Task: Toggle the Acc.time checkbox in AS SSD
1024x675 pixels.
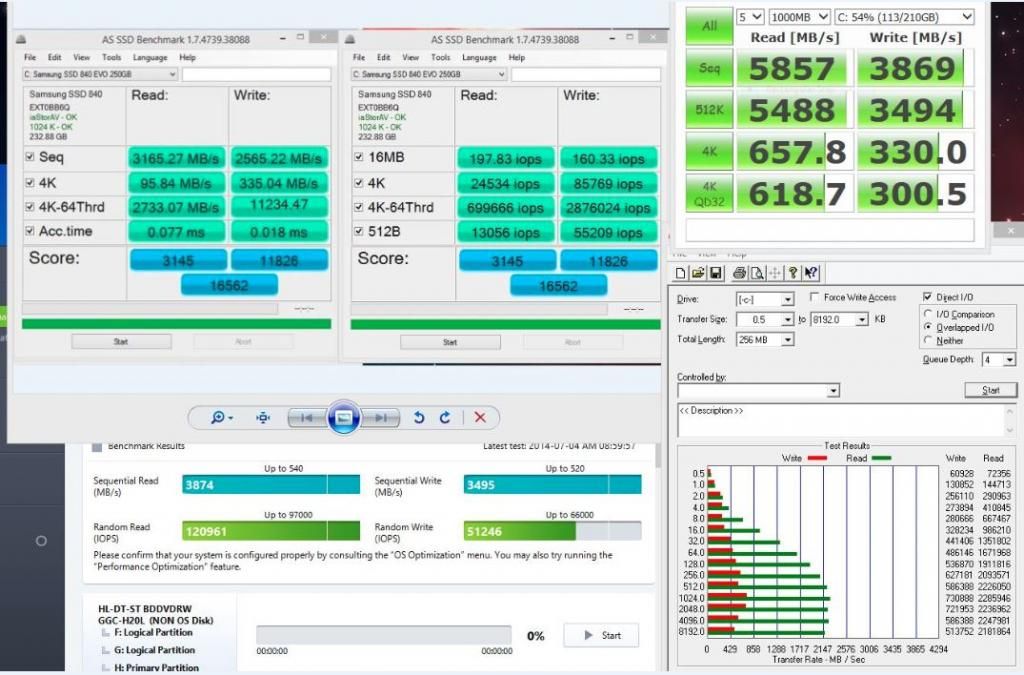Action: point(30,230)
